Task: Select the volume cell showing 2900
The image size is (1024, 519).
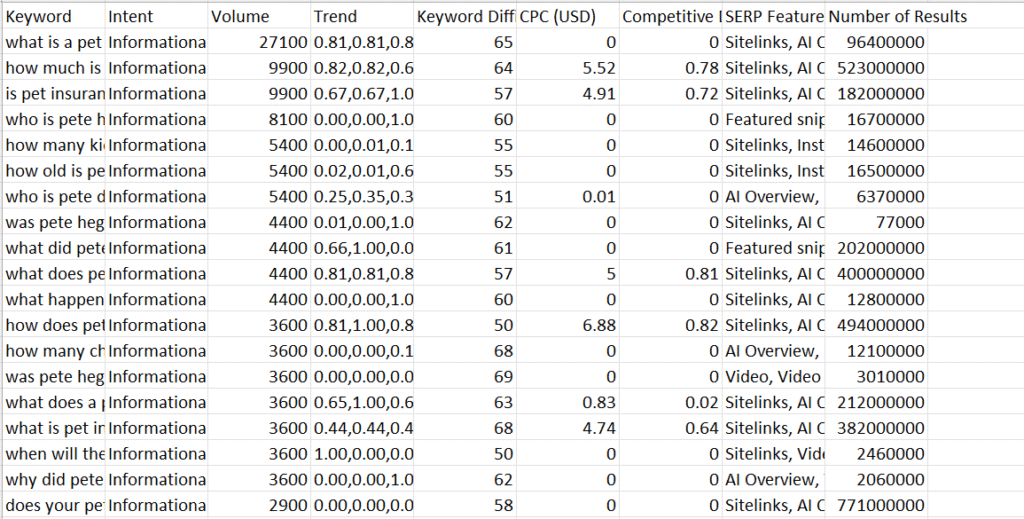Action: tap(258, 506)
